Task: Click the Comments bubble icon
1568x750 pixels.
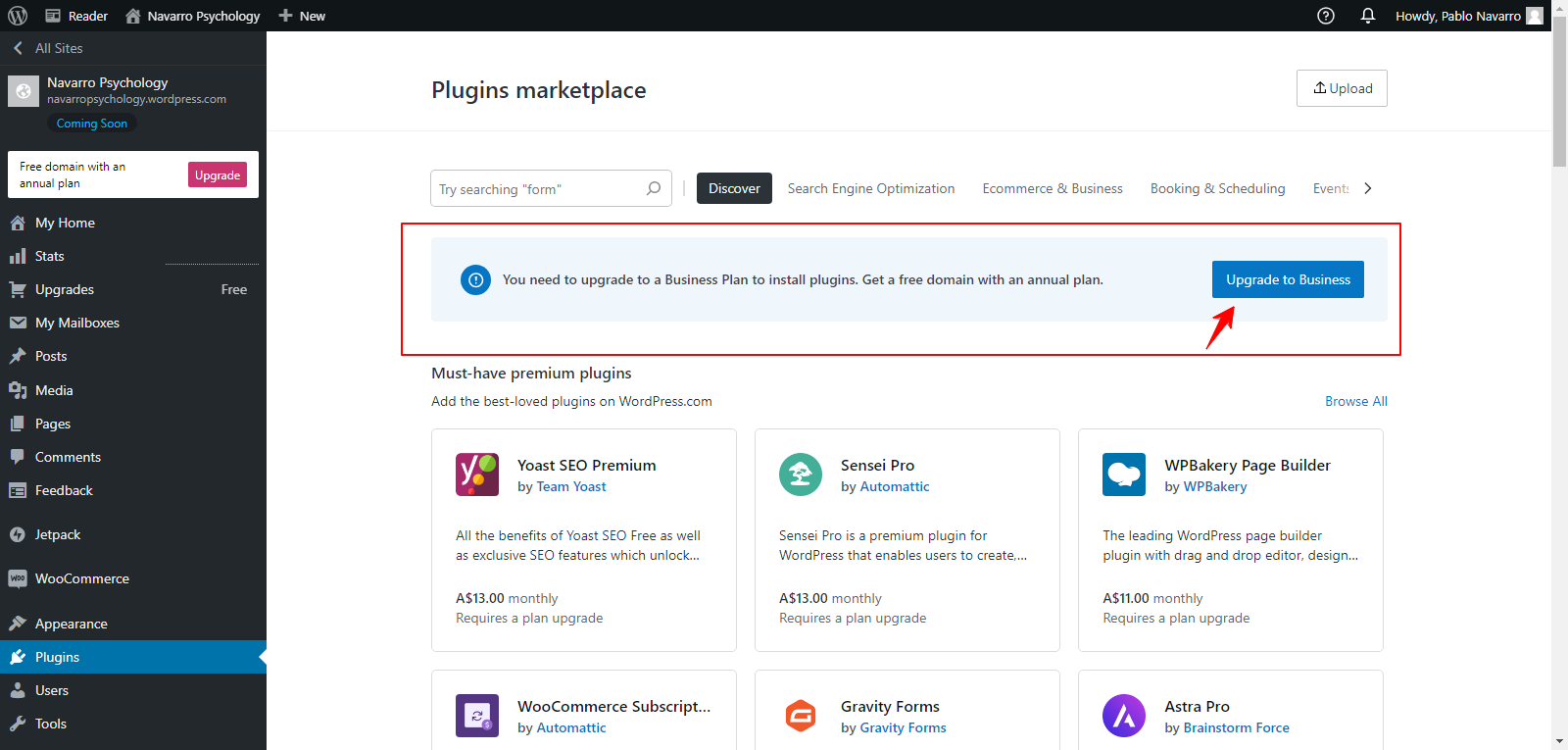Action: (18, 457)
